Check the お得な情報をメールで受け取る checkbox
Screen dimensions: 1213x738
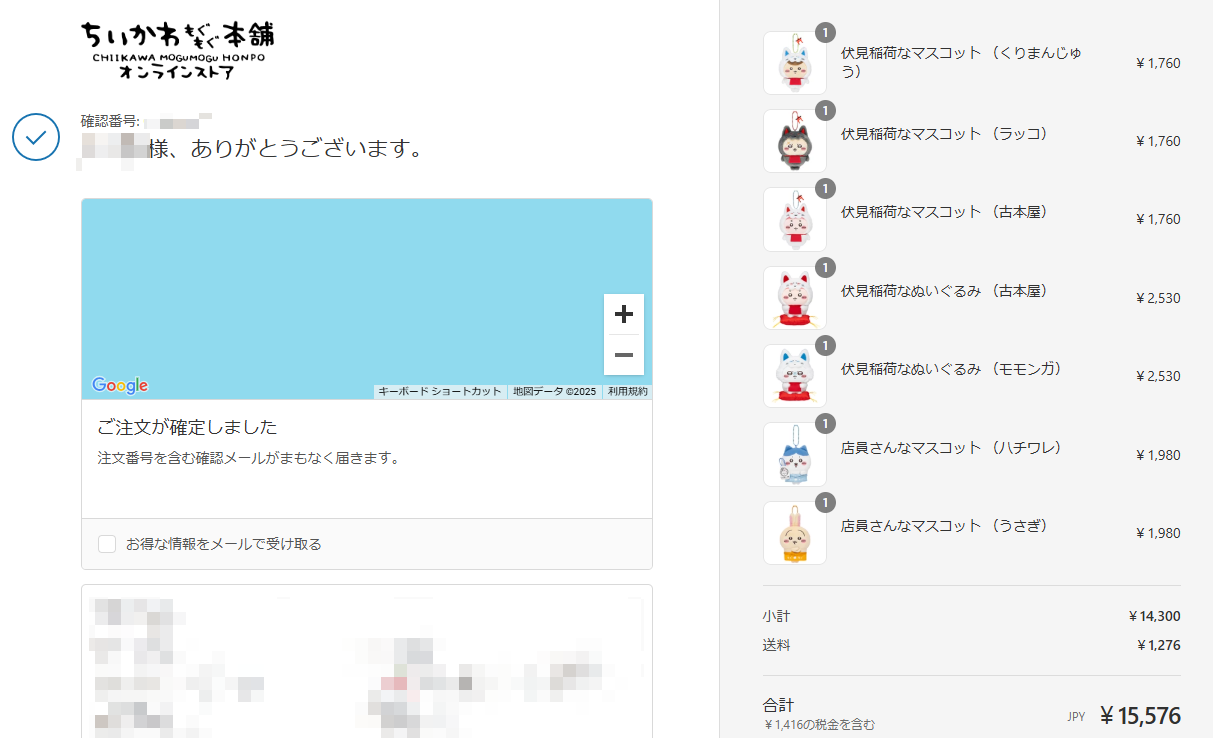(107, 544)
